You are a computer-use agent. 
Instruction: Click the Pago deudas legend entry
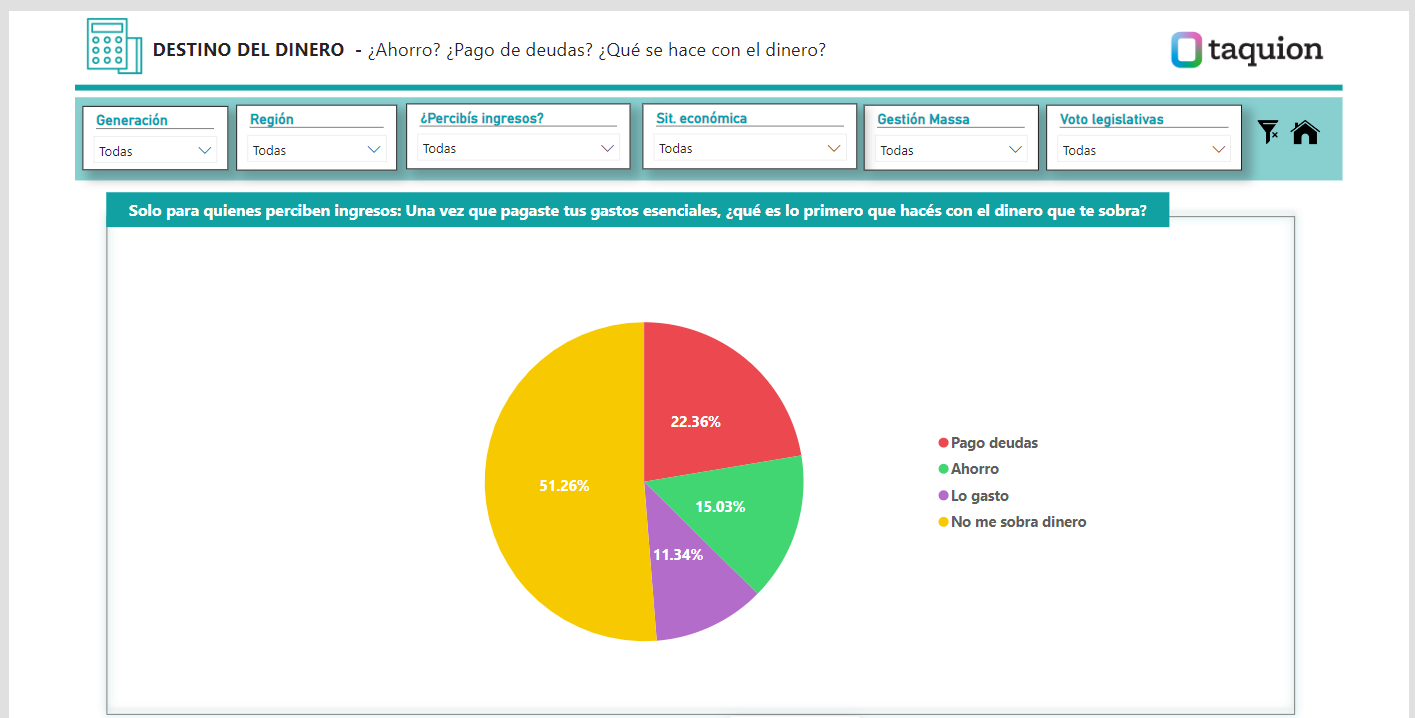tap(993, 443)
